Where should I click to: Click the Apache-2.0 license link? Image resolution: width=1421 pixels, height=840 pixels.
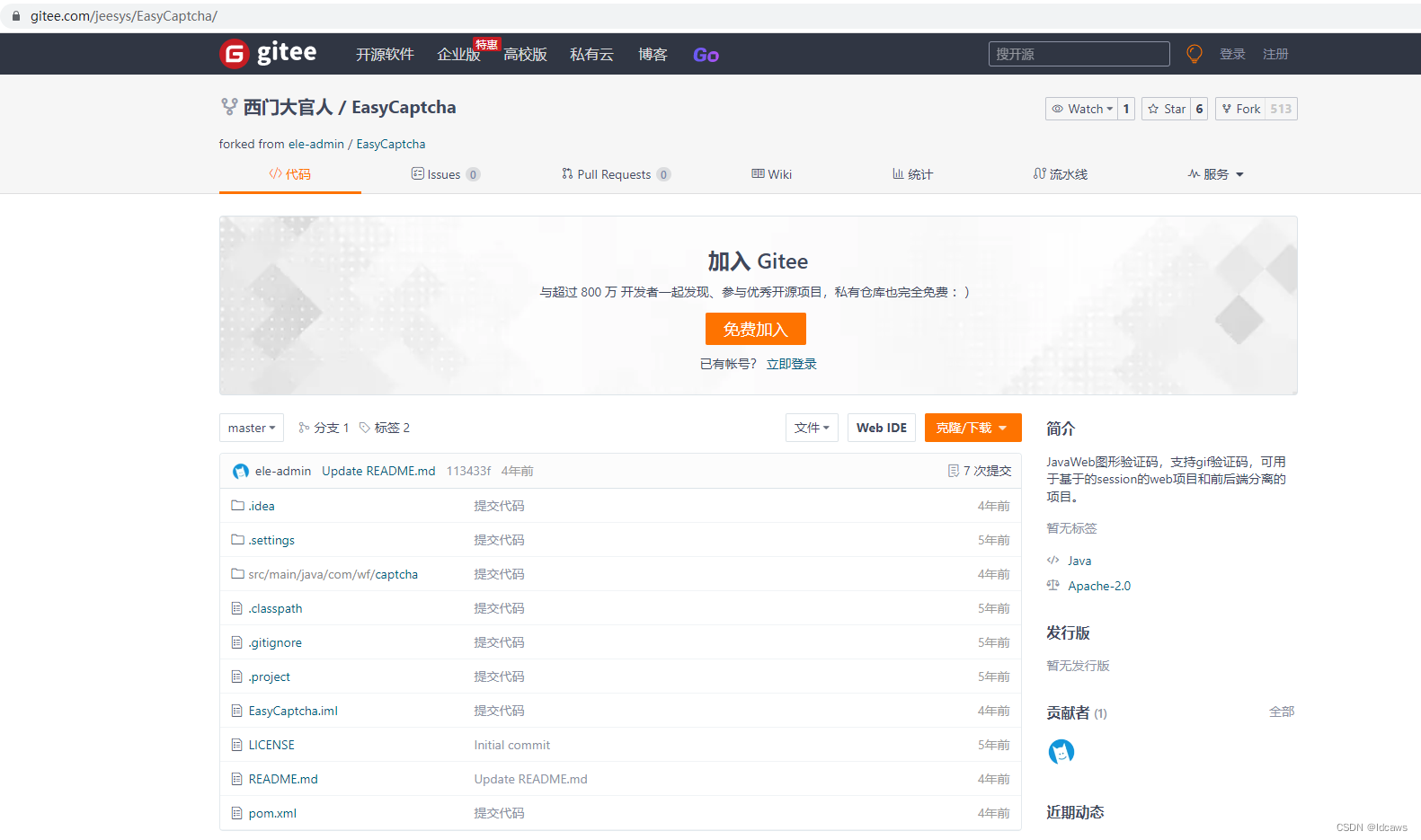(1099, 586)
